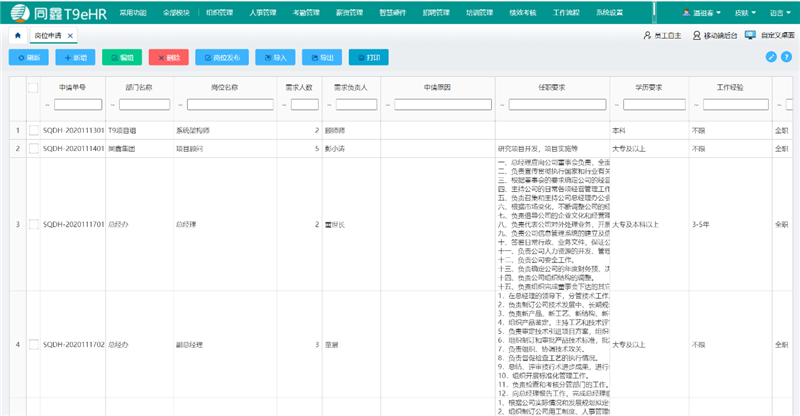This screenshot has width=800, height=416.
Task: Toggle the select-all header checkbox
Action: pyautogui.click(x=33, y=88)
